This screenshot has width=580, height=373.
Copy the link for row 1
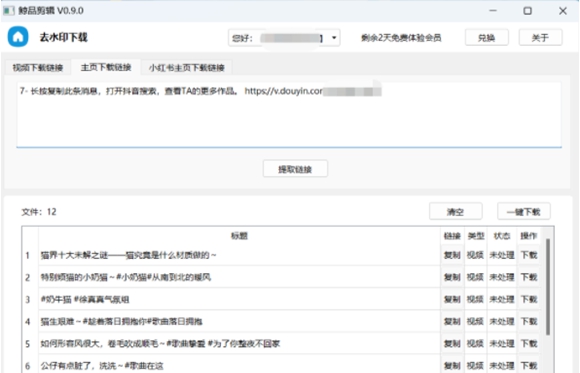(x=452, y=255)
